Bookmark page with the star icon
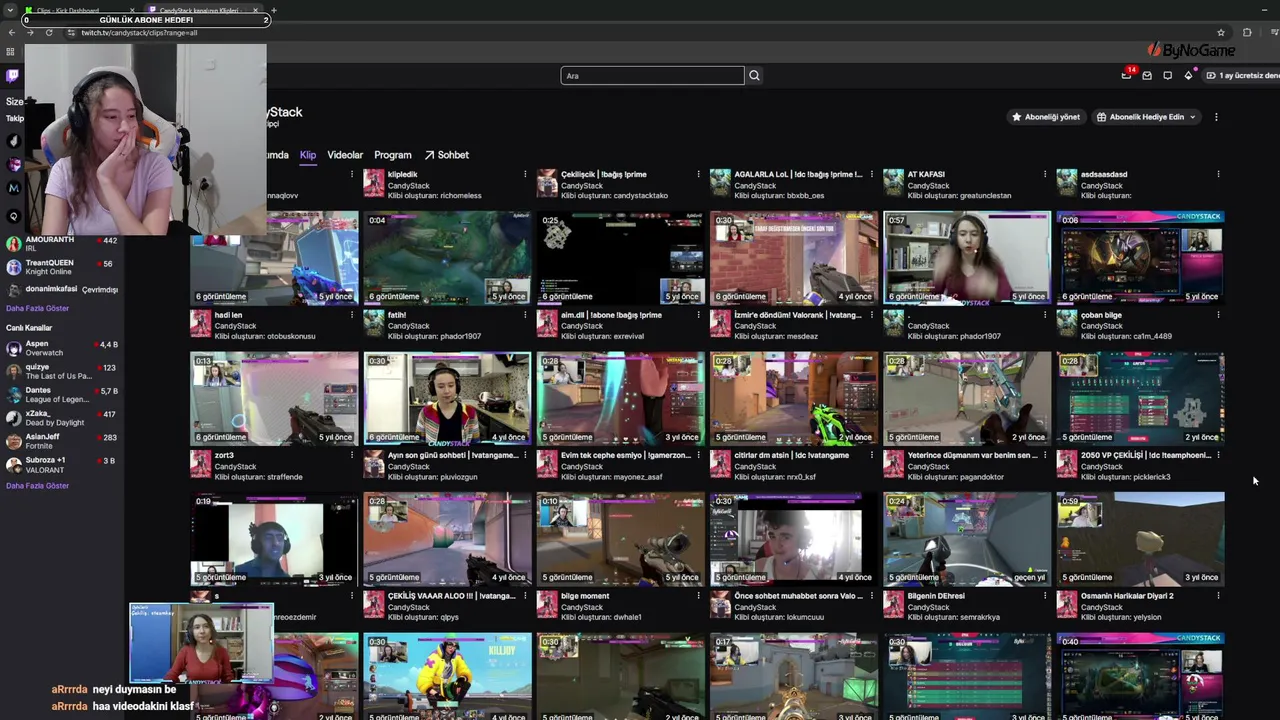The image size is (1280, 720). coord(1221,32)
